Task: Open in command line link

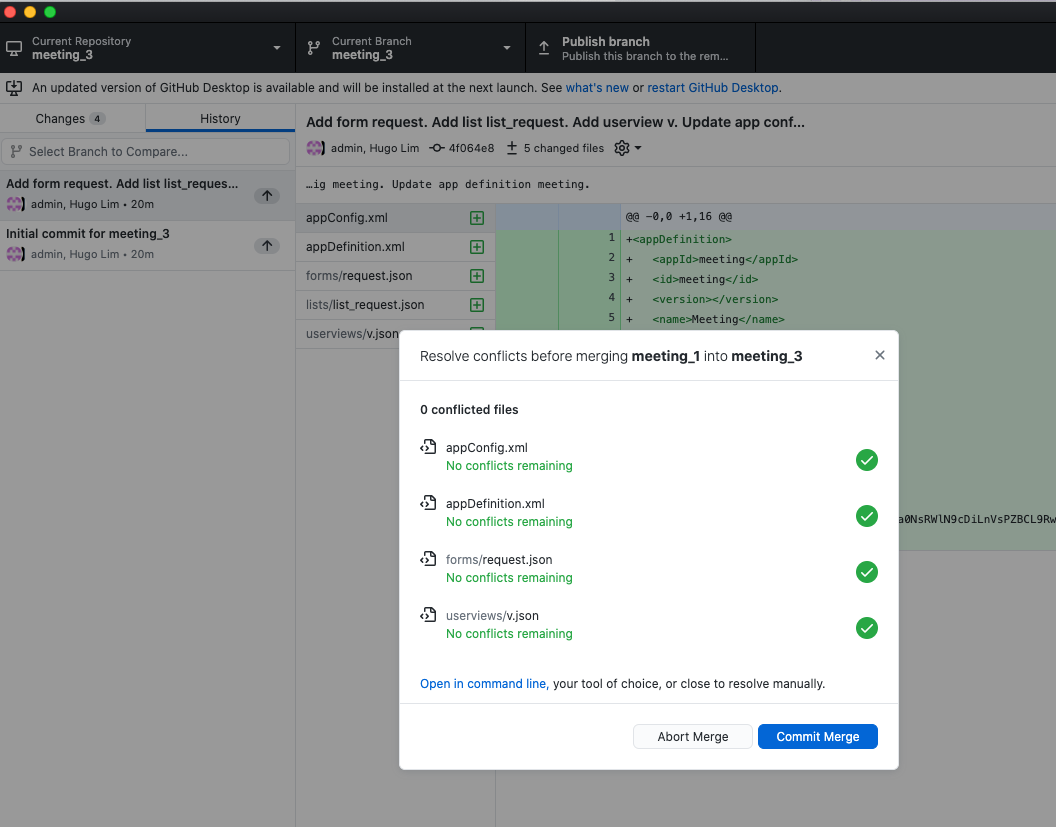Action: (483, 684)
